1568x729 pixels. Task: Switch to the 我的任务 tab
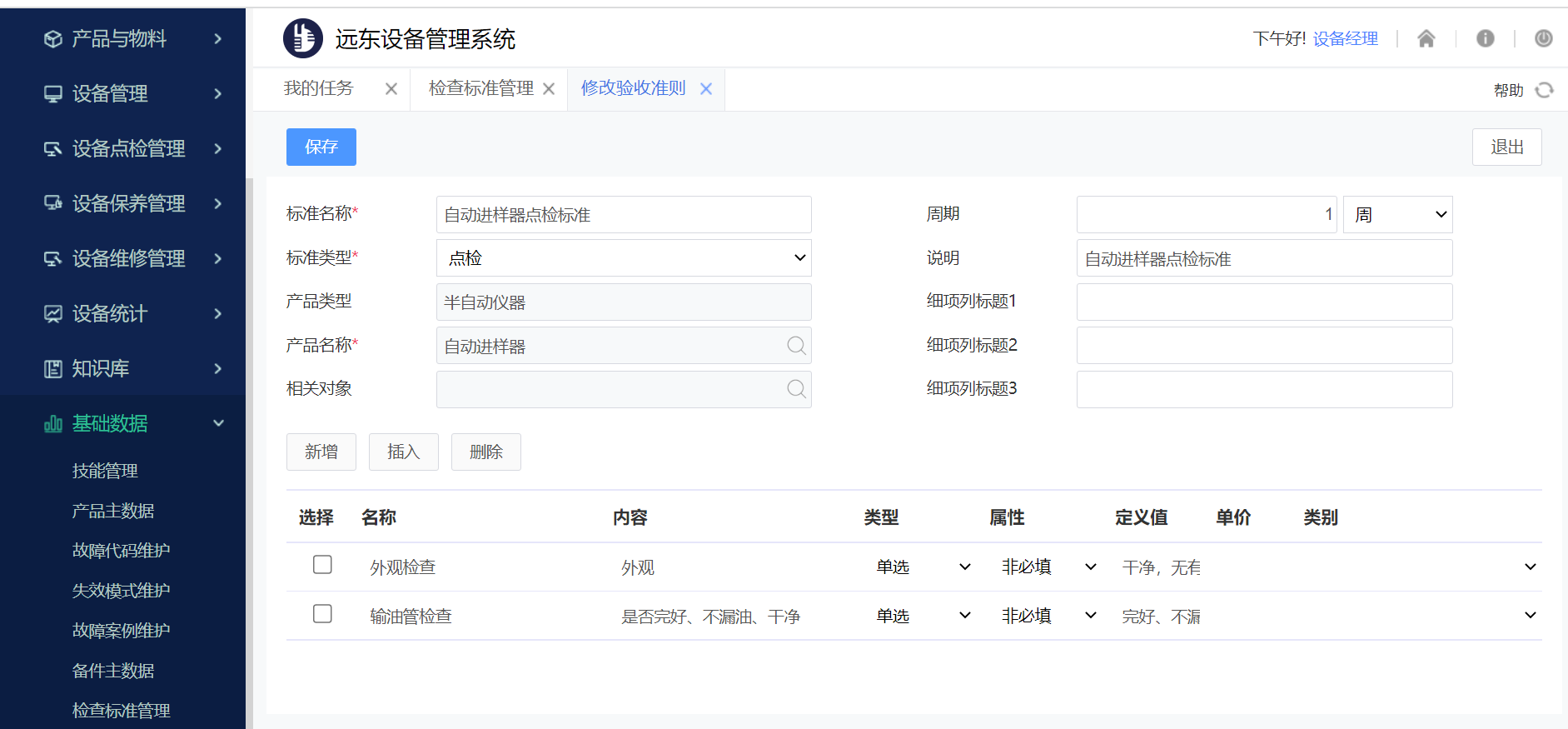tap(319, 88)
